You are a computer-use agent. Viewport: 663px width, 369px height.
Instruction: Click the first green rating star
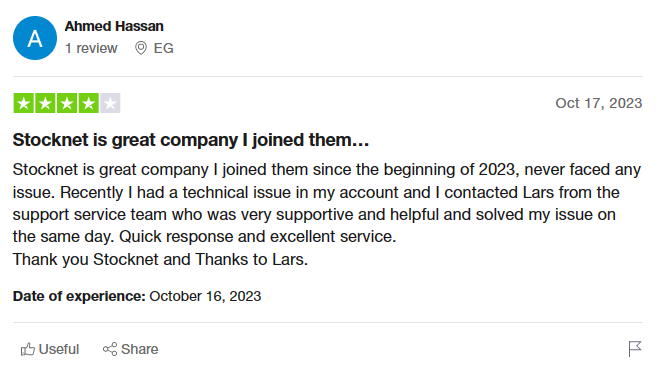point(24,103)
